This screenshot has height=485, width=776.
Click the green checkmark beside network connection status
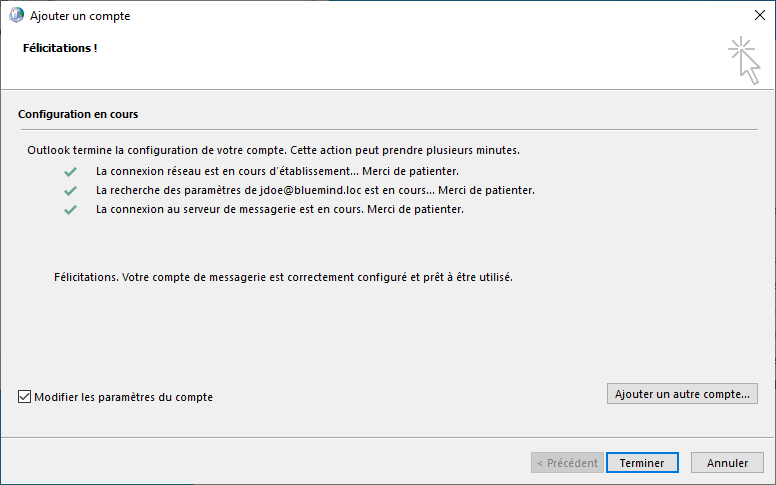point(70,172)
